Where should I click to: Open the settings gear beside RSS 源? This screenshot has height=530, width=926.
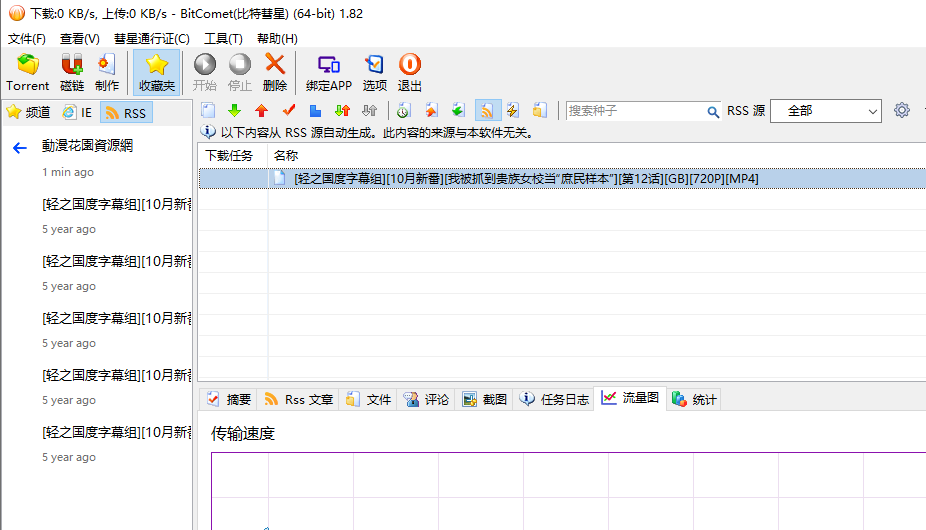coord(902,111)
